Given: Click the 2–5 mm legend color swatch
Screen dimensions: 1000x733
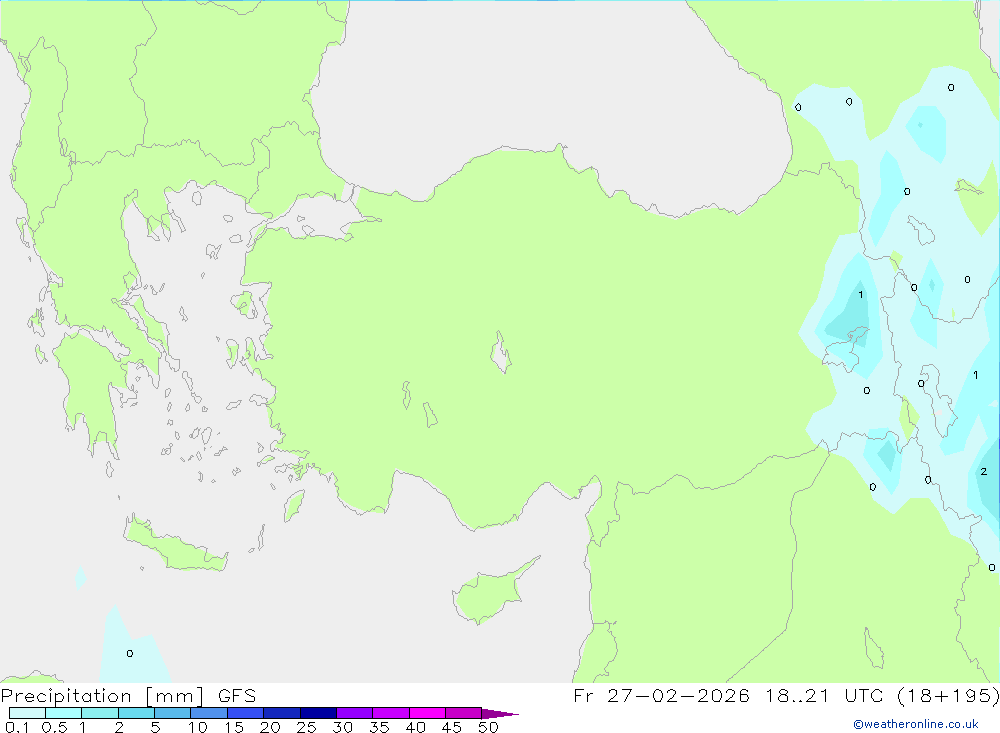Looking at the screenshot, I should pos(136,713).
